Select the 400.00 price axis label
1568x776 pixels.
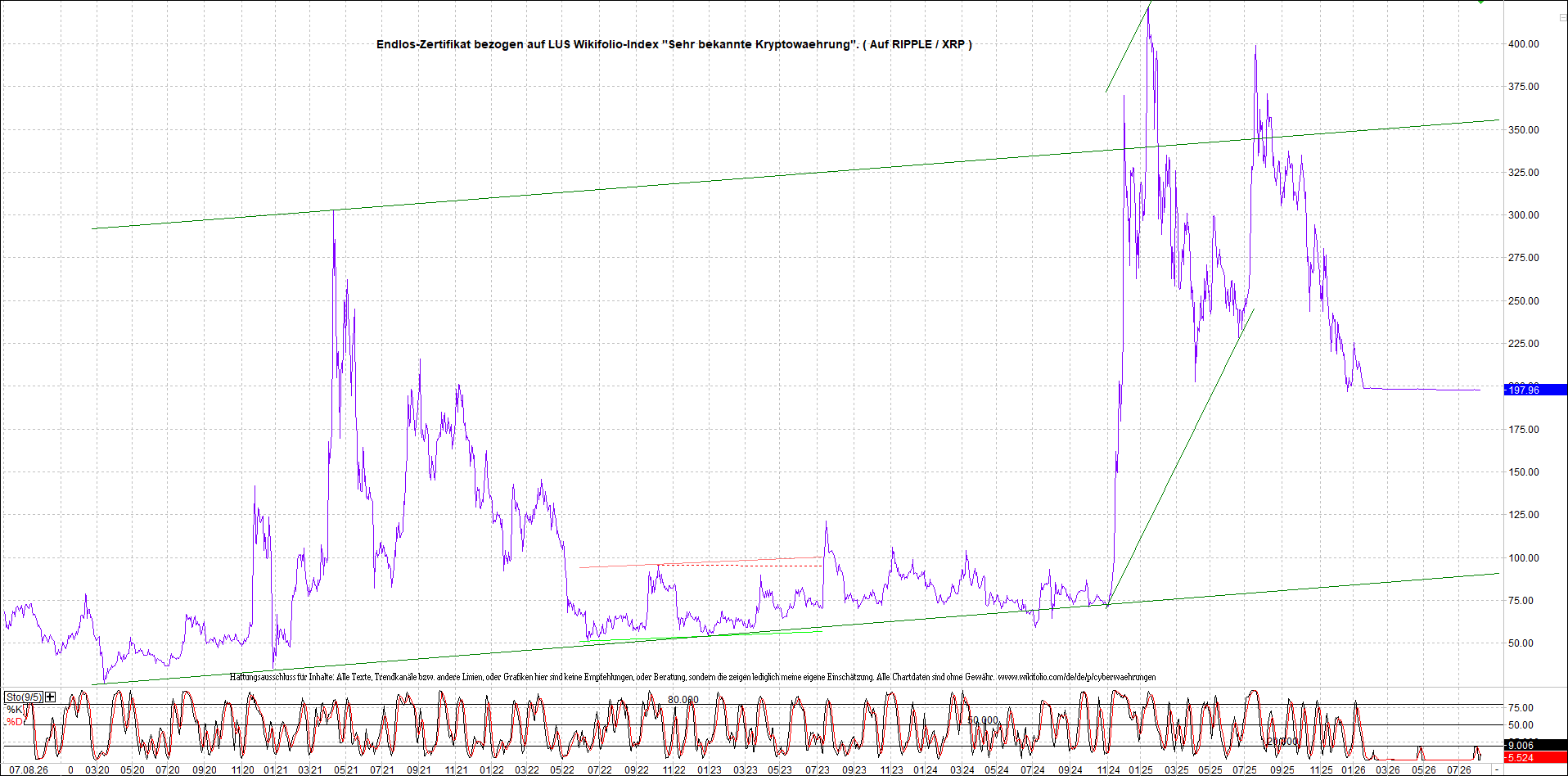(1523, 44)
